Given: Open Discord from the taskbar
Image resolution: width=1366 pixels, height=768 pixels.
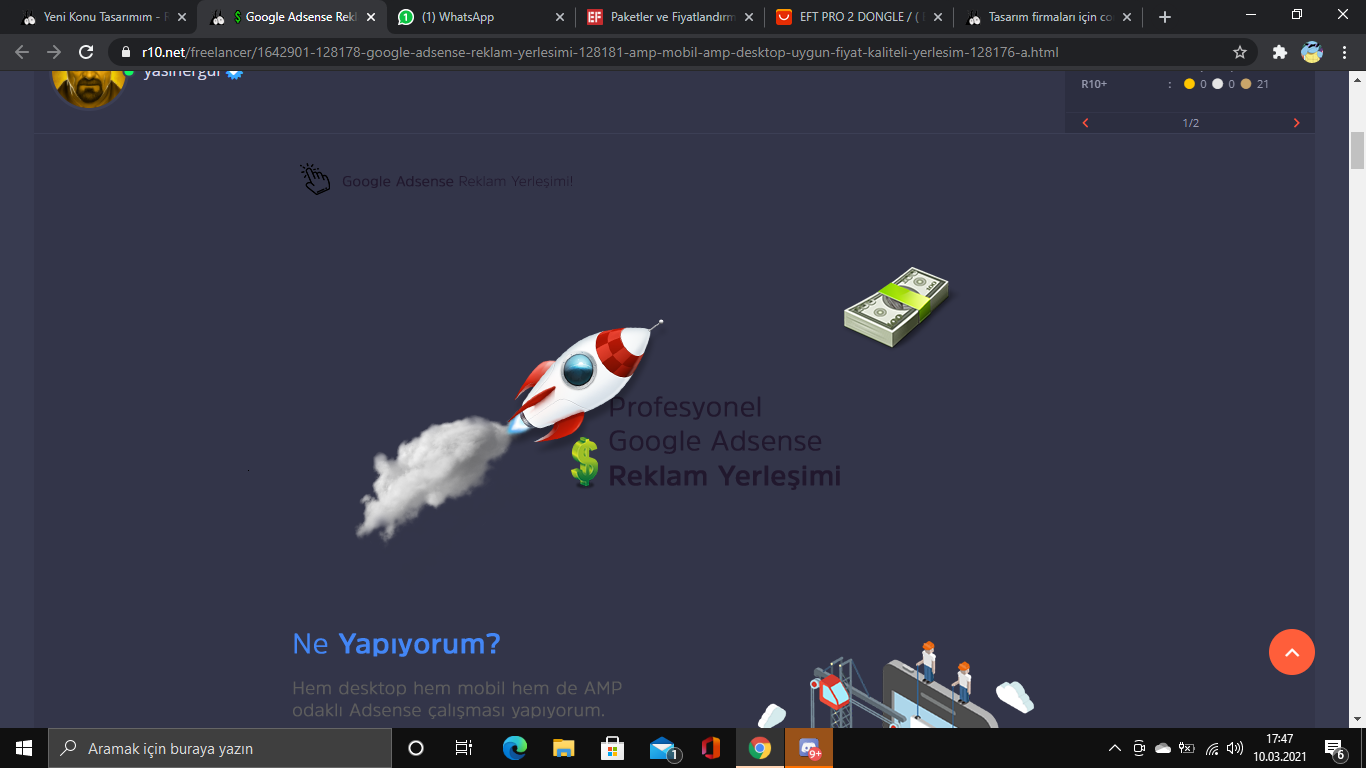Looking at the screenshot, I should pyautogui.click(x=809, y=748).
